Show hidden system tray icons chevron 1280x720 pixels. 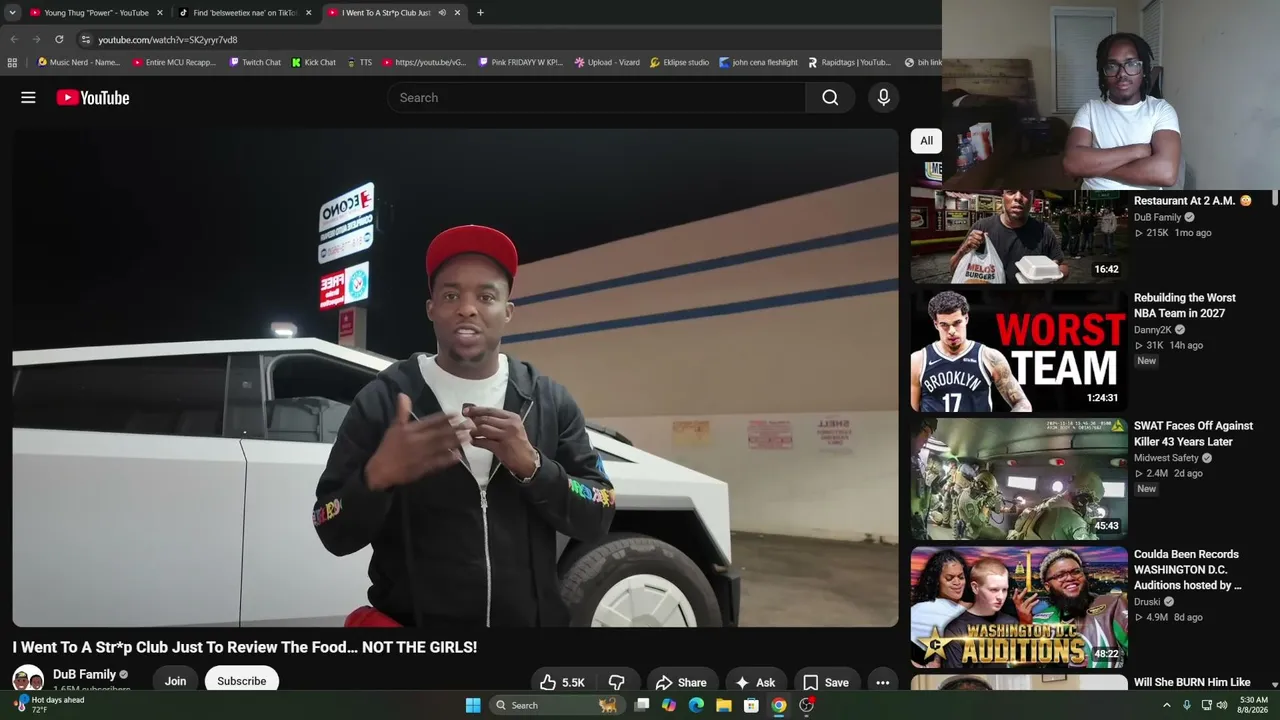(1166, 705)
